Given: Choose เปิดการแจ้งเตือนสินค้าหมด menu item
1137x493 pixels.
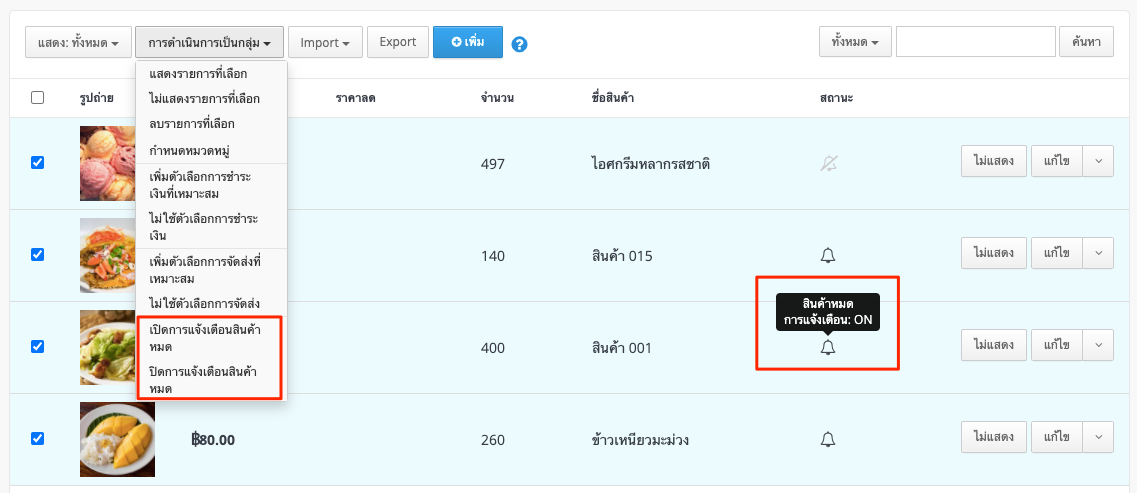Looking at the screenshot, I should 212,339.
